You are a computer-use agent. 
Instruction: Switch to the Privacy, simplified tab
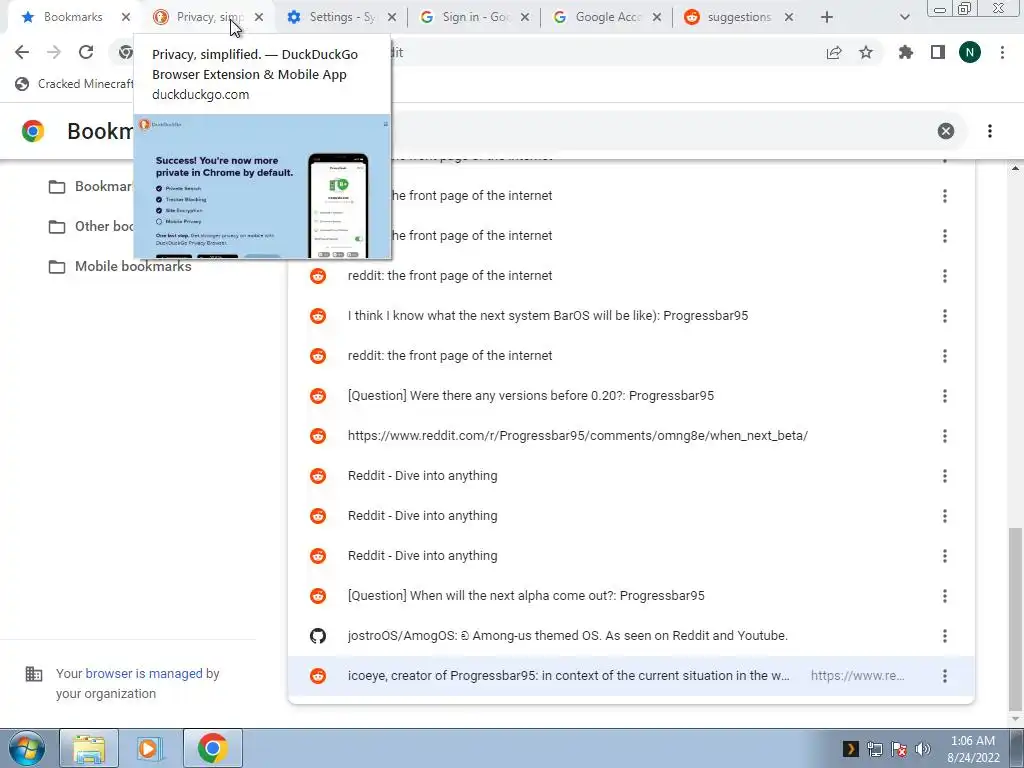coord(206,17)
